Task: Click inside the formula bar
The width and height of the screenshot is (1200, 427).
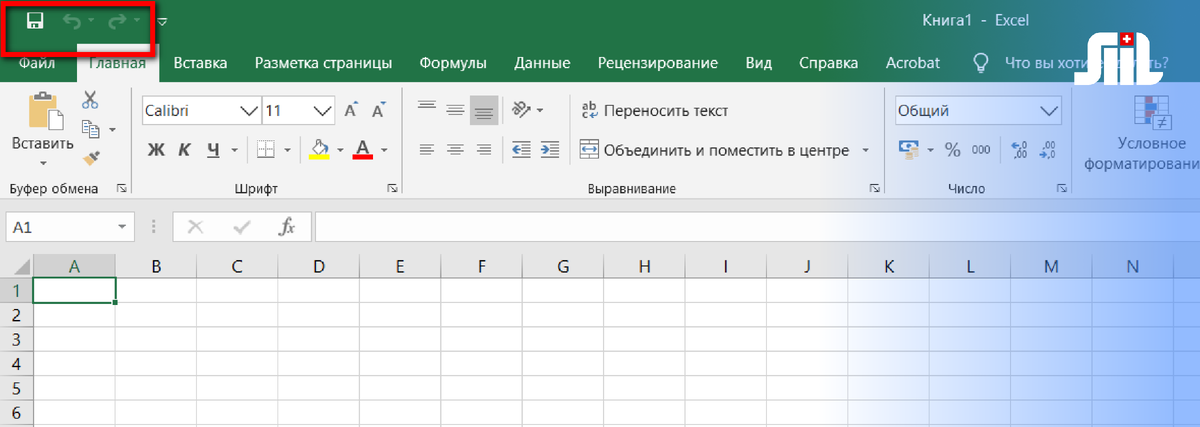Action: point(755,227)
